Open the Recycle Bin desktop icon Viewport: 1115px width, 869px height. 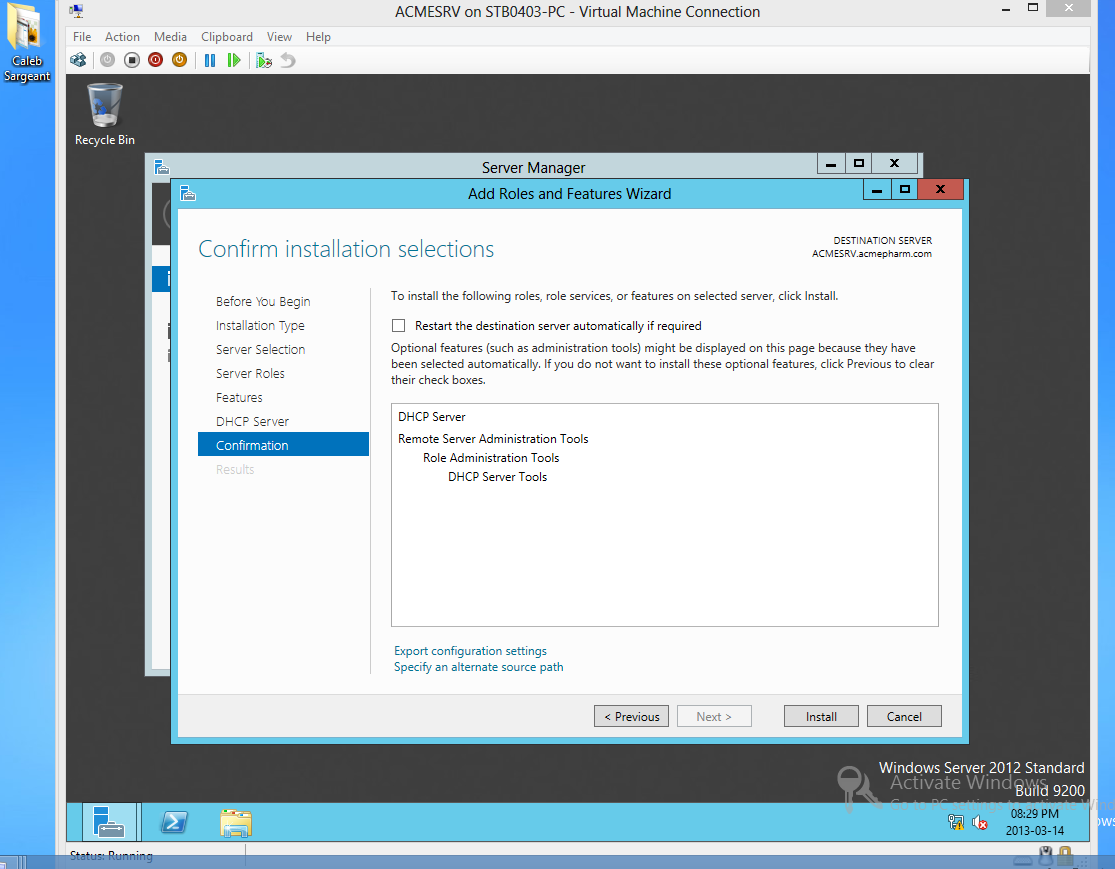click(x=105, y=114)
